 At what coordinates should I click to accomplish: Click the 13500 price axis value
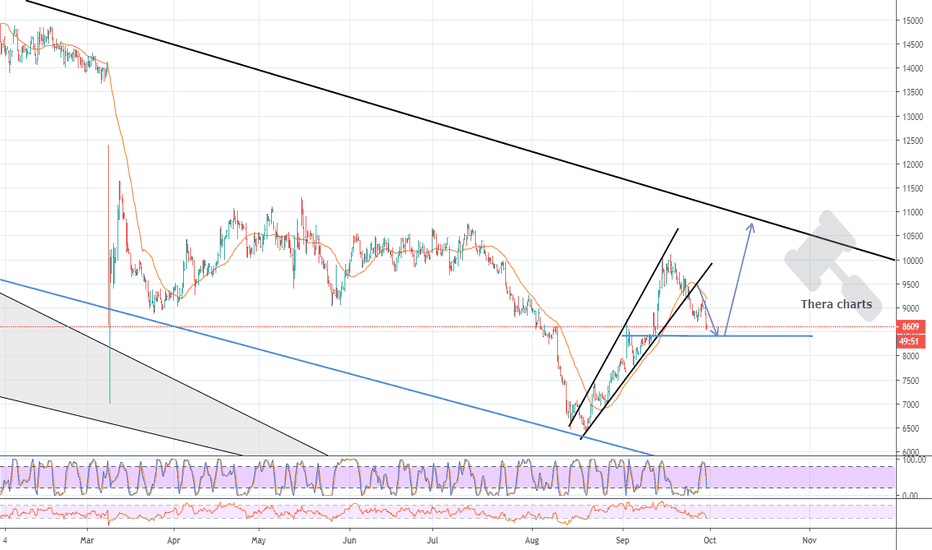[x=913, y=93]
